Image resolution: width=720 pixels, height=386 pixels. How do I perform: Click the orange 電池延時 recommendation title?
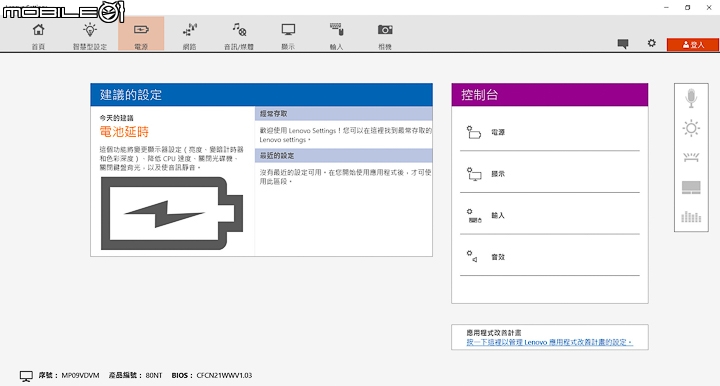[x=124, y=132]
